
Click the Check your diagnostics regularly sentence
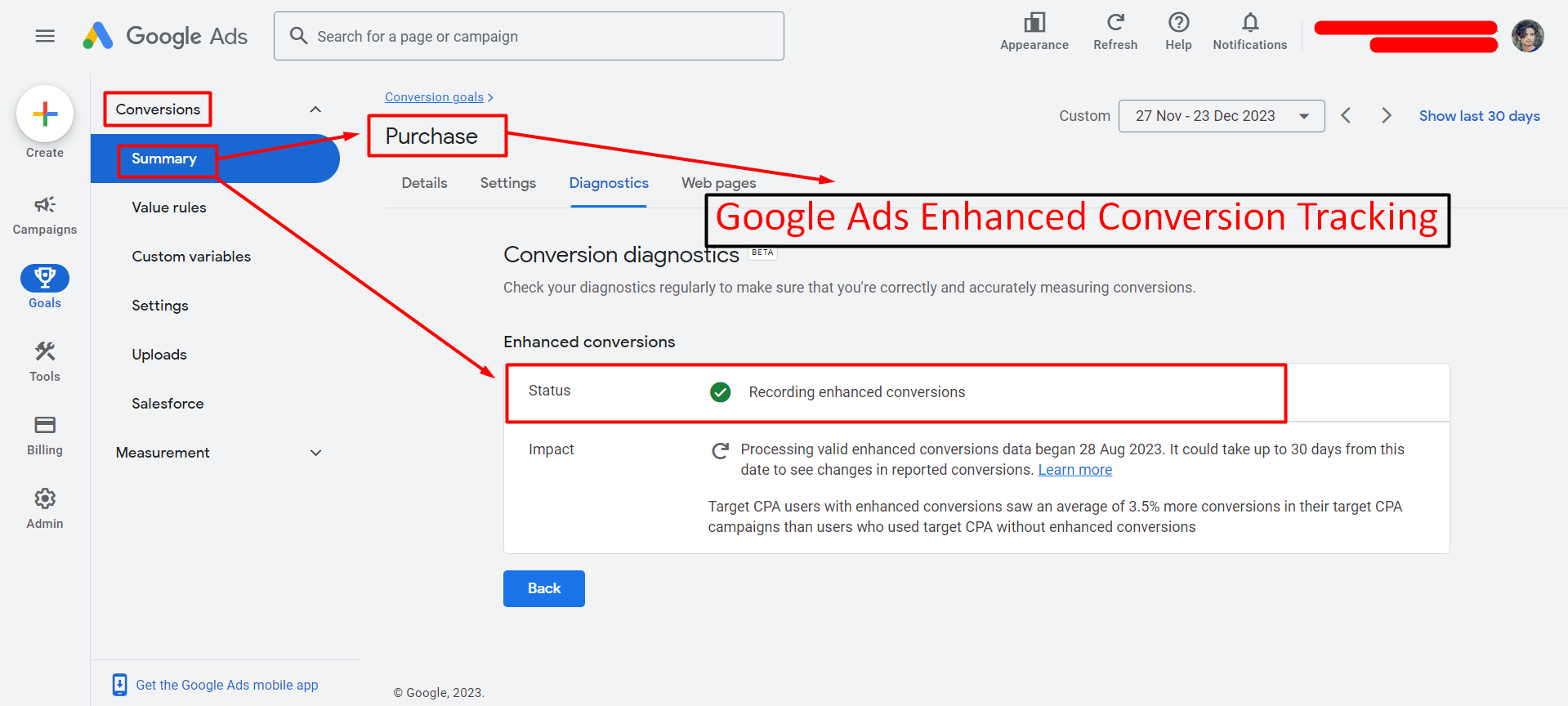pyautogui.click(x=849, y=288)
